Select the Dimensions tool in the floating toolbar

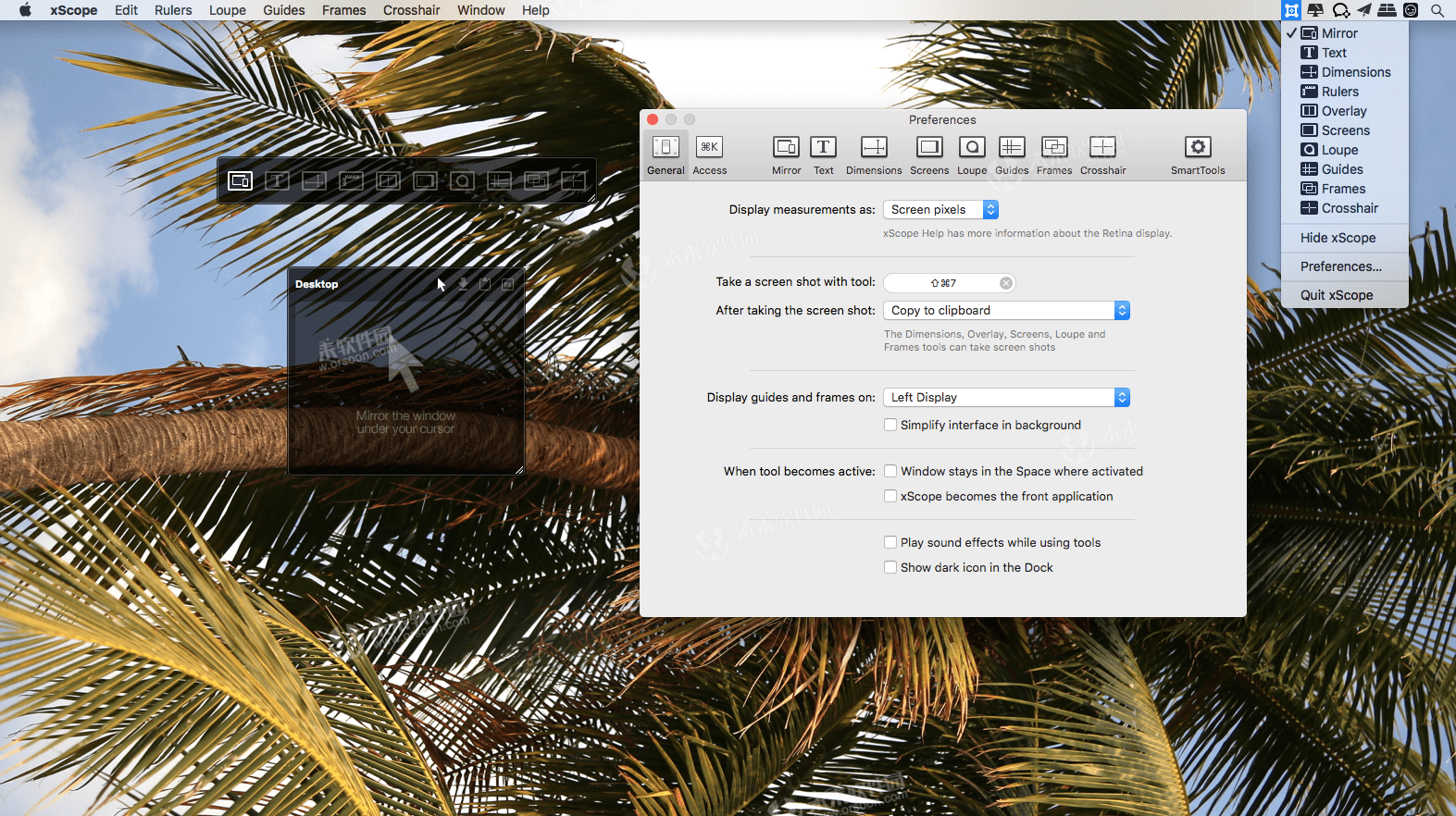coord(315,180)
